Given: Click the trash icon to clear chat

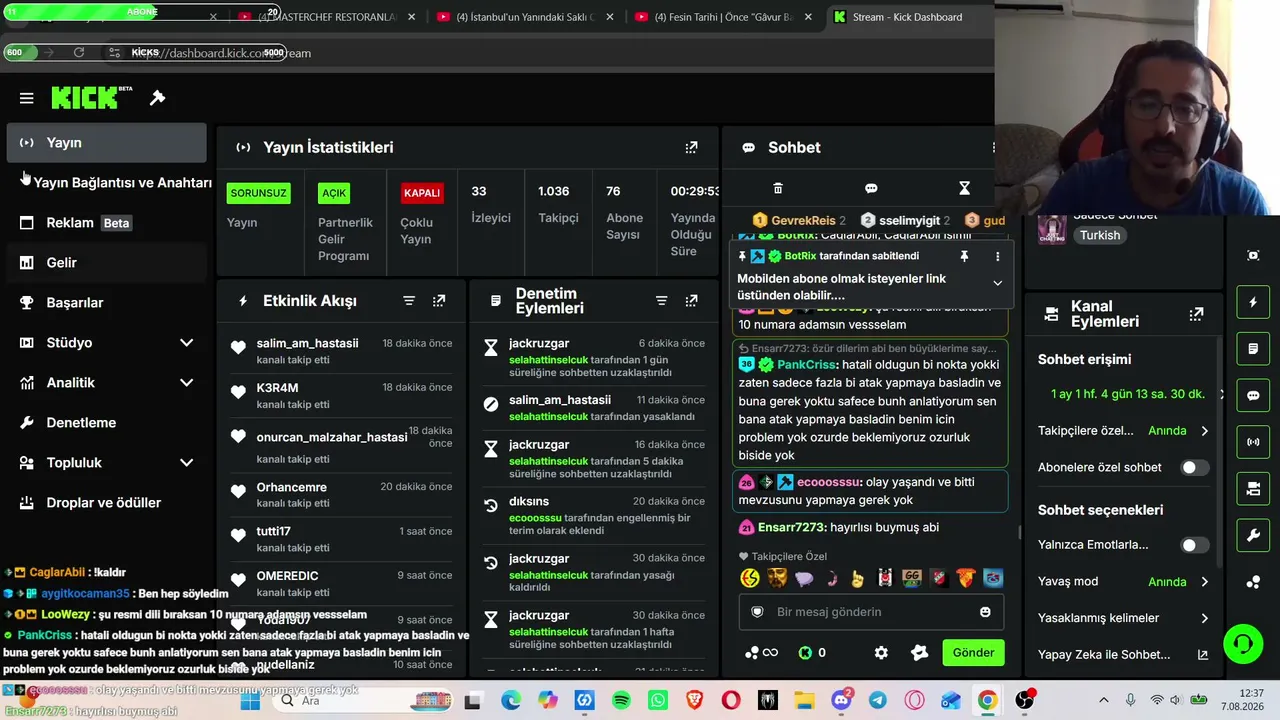Looking at the screenshot, I should pyautogui.click(x=778, y=188).
